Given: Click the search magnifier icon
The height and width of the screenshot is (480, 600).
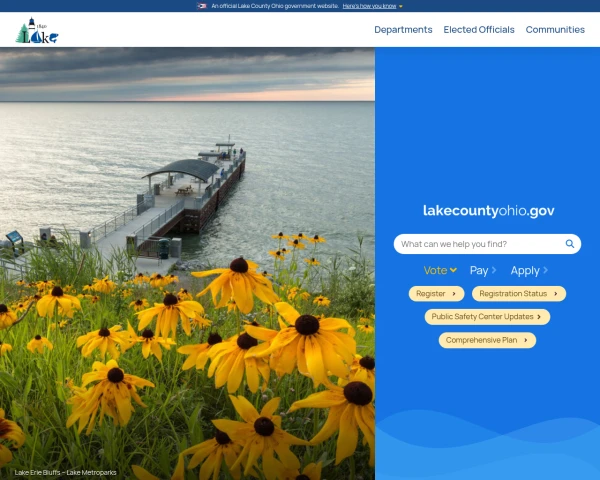Looking at the screenshot, I should 570,244.
